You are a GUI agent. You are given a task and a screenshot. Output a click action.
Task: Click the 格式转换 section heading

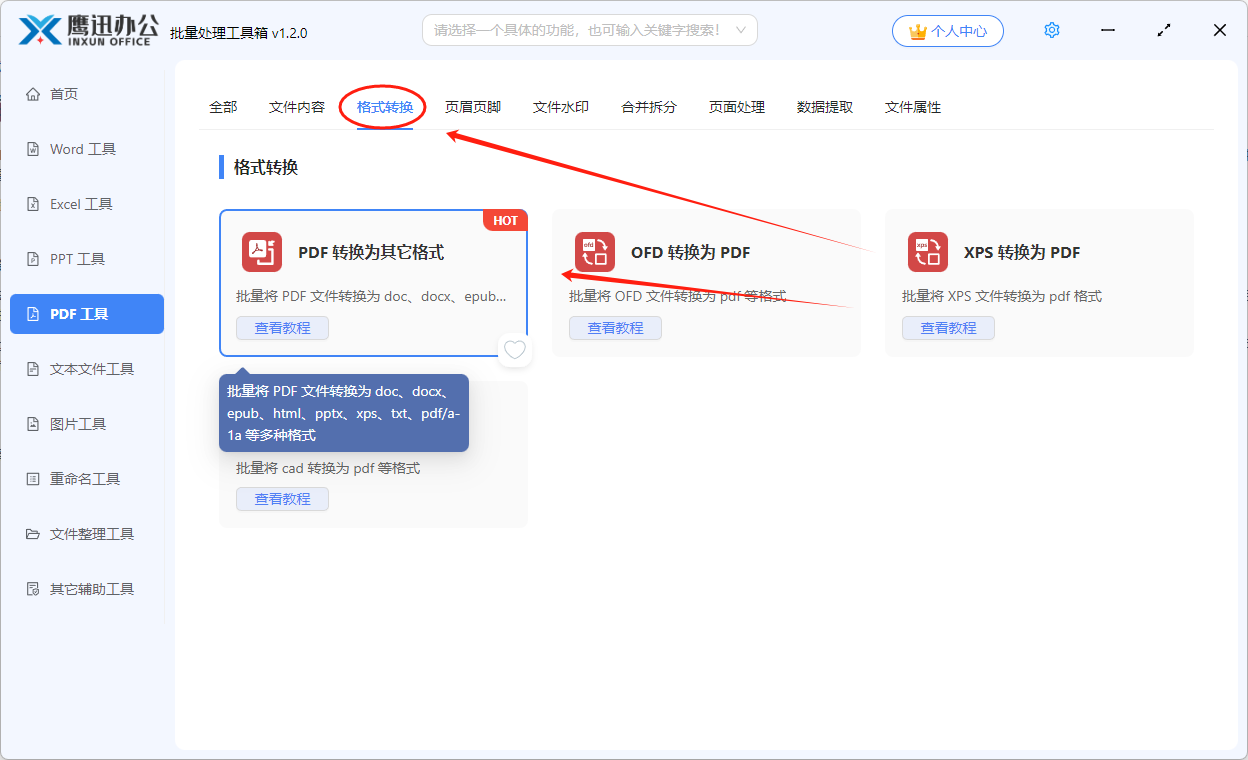pyautogui.click(x=266, y=167)
